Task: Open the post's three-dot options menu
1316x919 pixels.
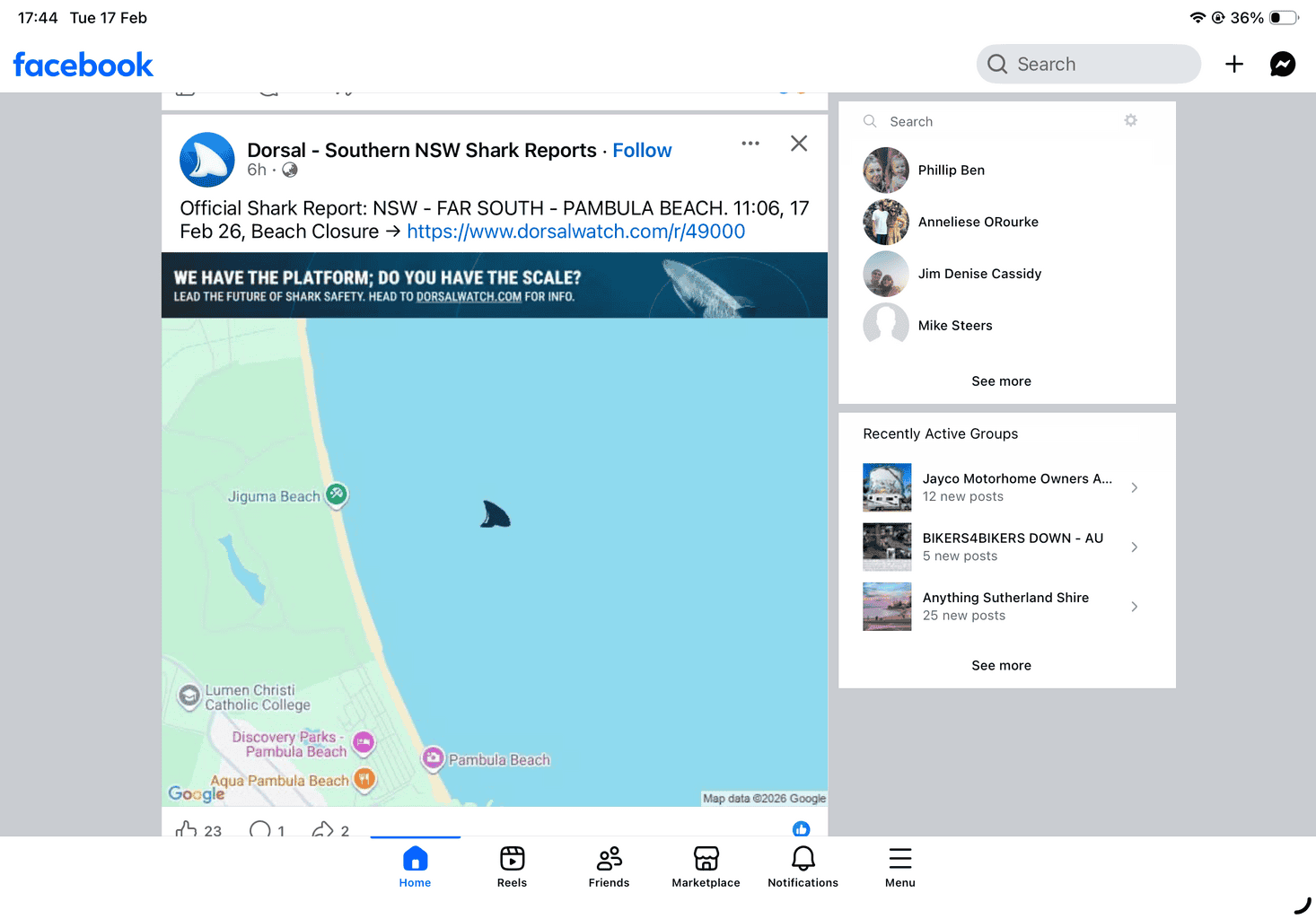Action: (x=750, y=144)
